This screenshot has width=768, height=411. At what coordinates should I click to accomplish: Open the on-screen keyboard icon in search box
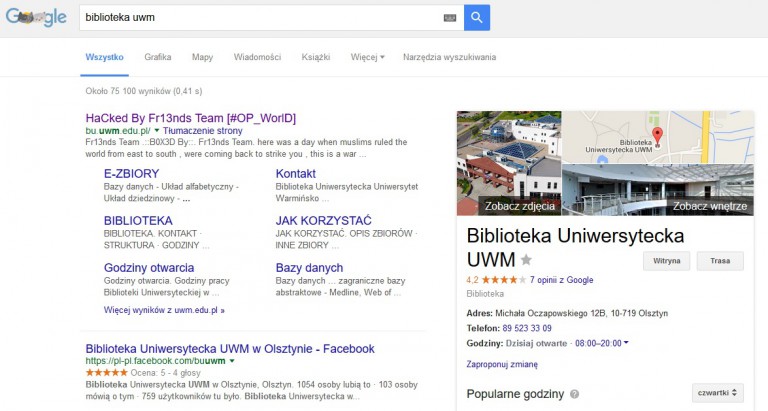(x=449, y=18)
